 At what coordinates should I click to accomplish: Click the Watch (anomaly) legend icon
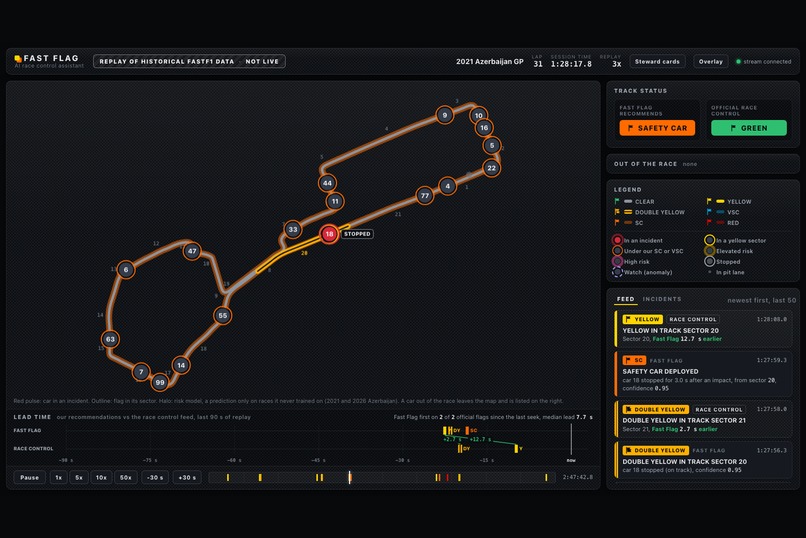[617, 272]
